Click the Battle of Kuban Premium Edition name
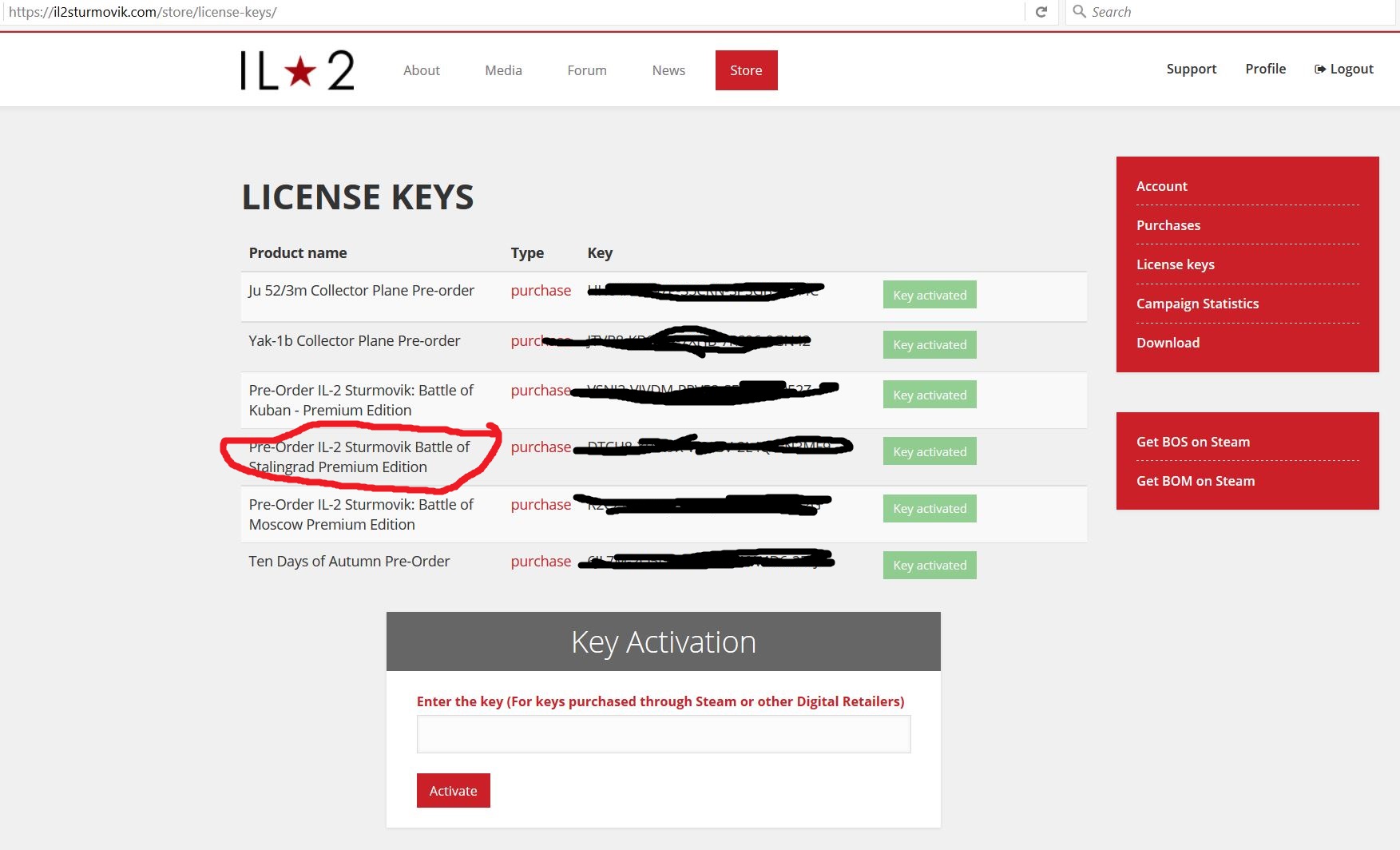 point(361,400)
